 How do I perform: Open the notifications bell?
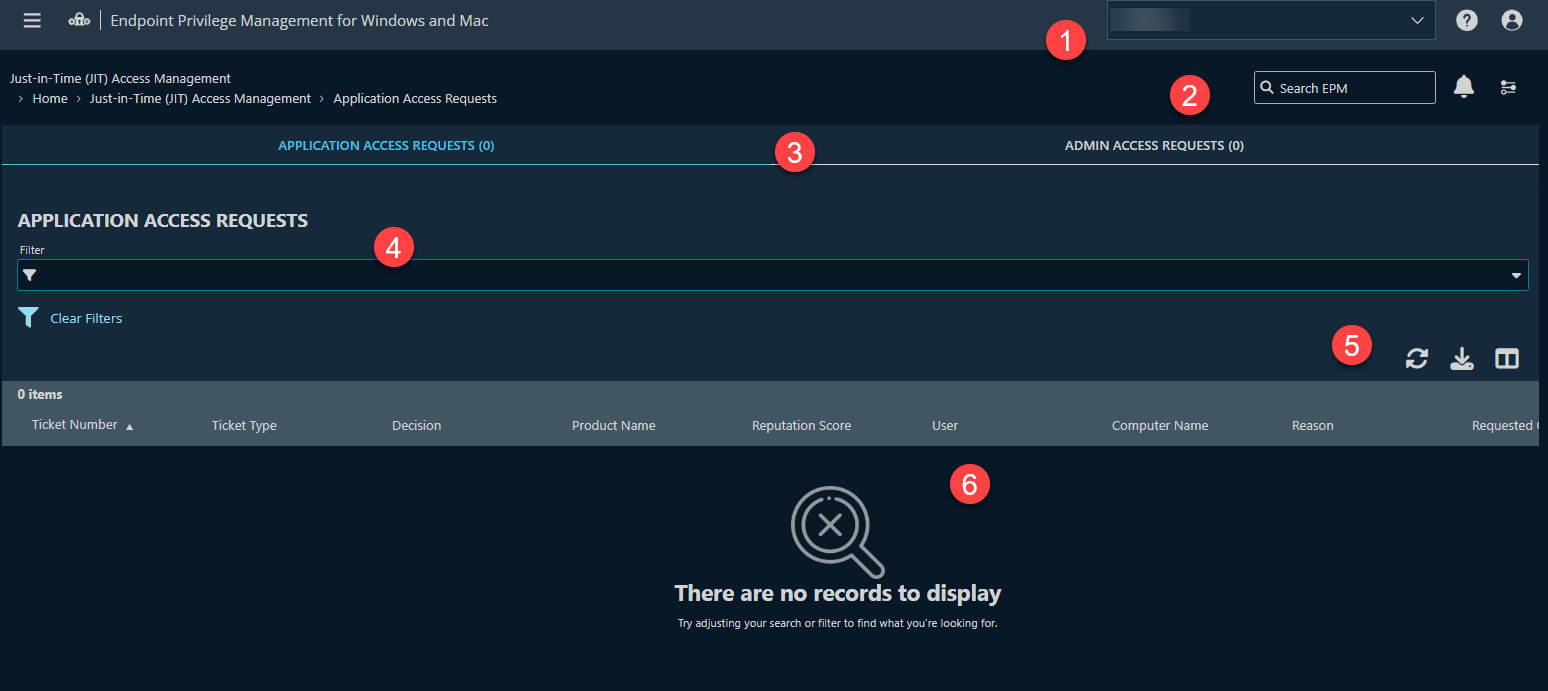[1464, 87]
